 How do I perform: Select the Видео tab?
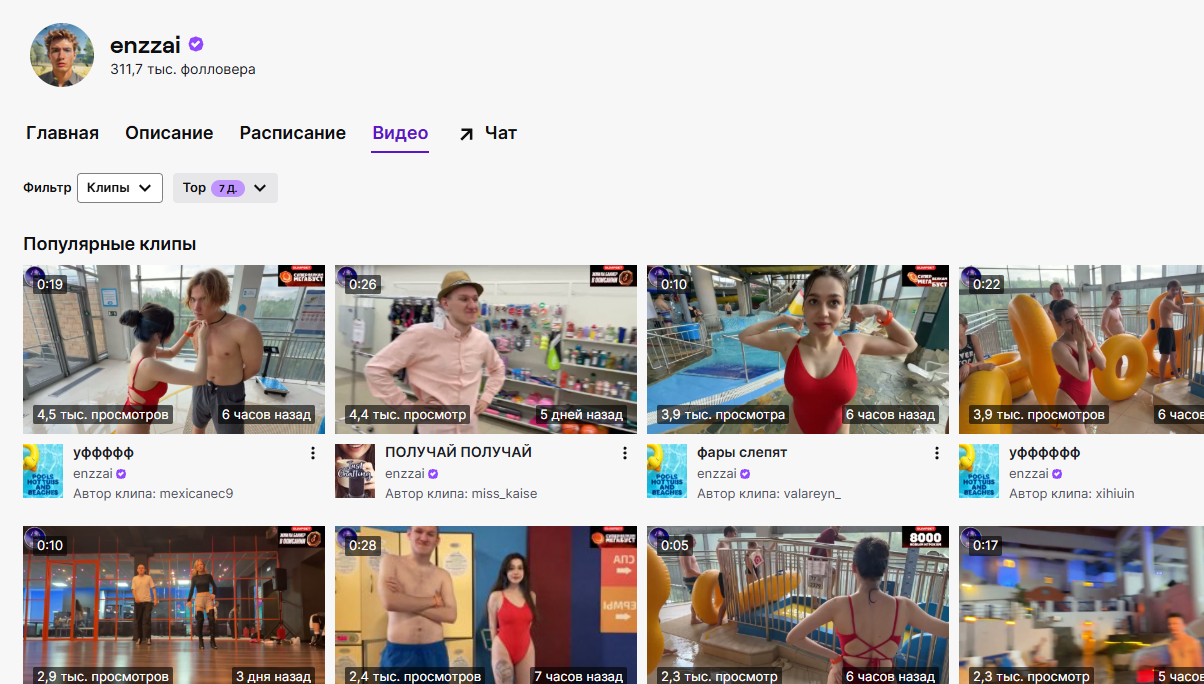click(x=400, y=133)
